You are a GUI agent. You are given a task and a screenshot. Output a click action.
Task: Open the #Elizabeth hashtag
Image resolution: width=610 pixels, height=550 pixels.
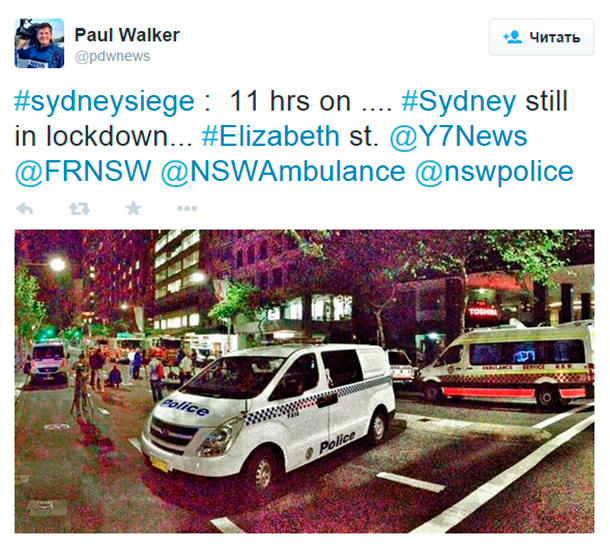point(271,136)
